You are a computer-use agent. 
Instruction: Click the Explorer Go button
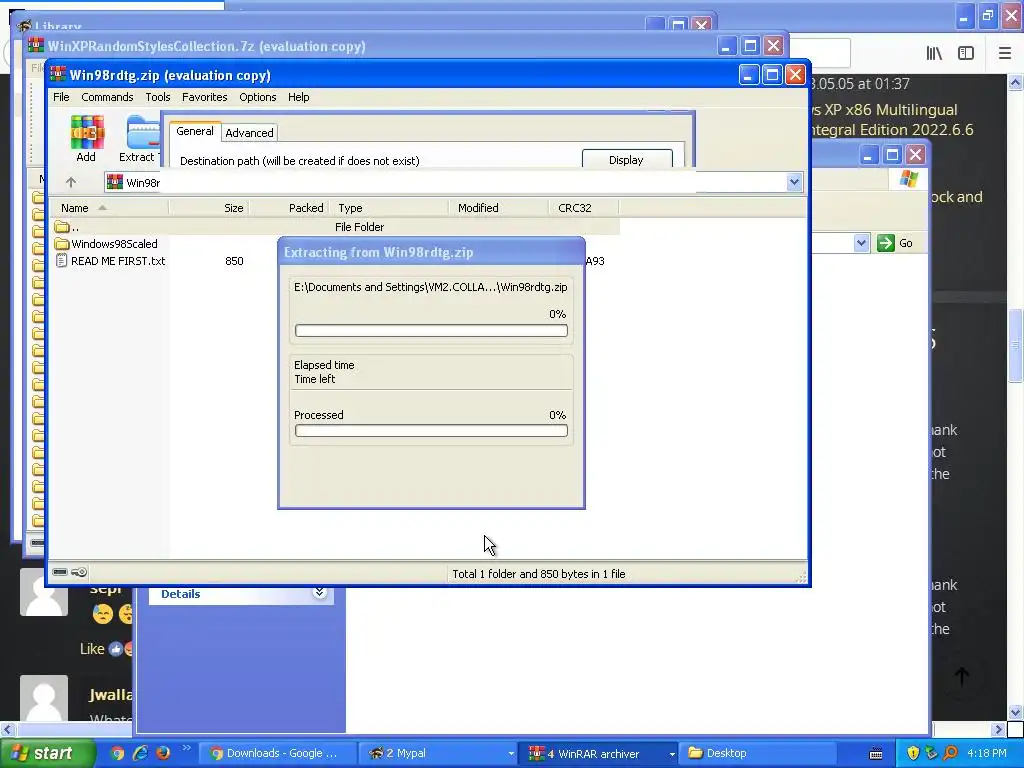pyautogui.click(x=895, y=243)
